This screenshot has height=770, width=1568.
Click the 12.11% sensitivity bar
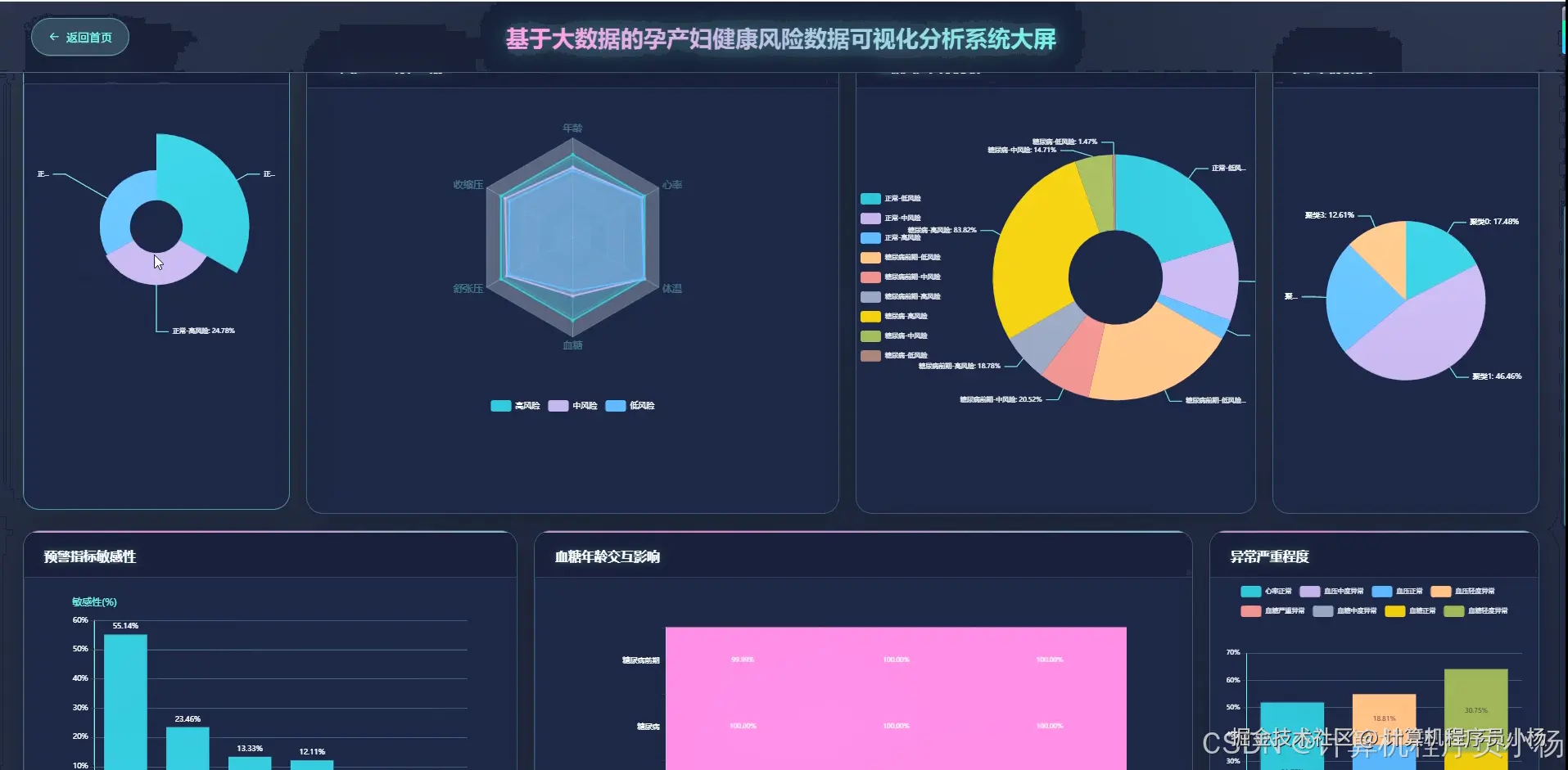coord(312,764)
